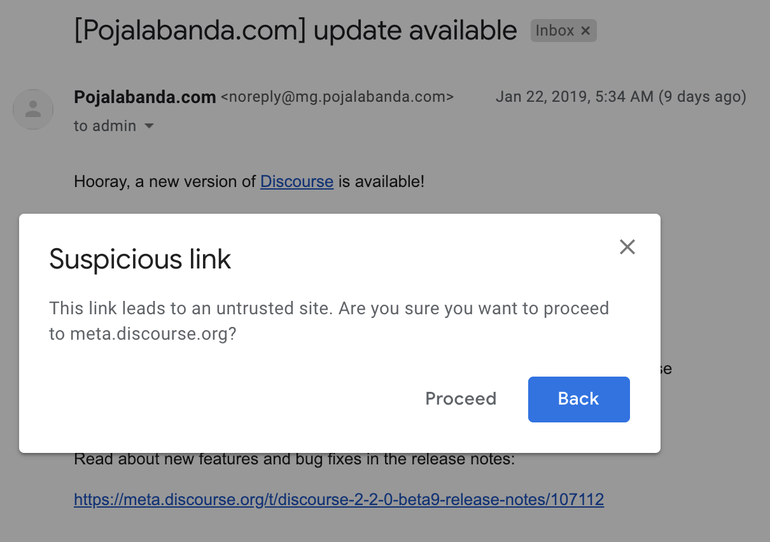Click the email subject heading
Viewport: 770px width, 542px height.
click(x=295, y=30)
